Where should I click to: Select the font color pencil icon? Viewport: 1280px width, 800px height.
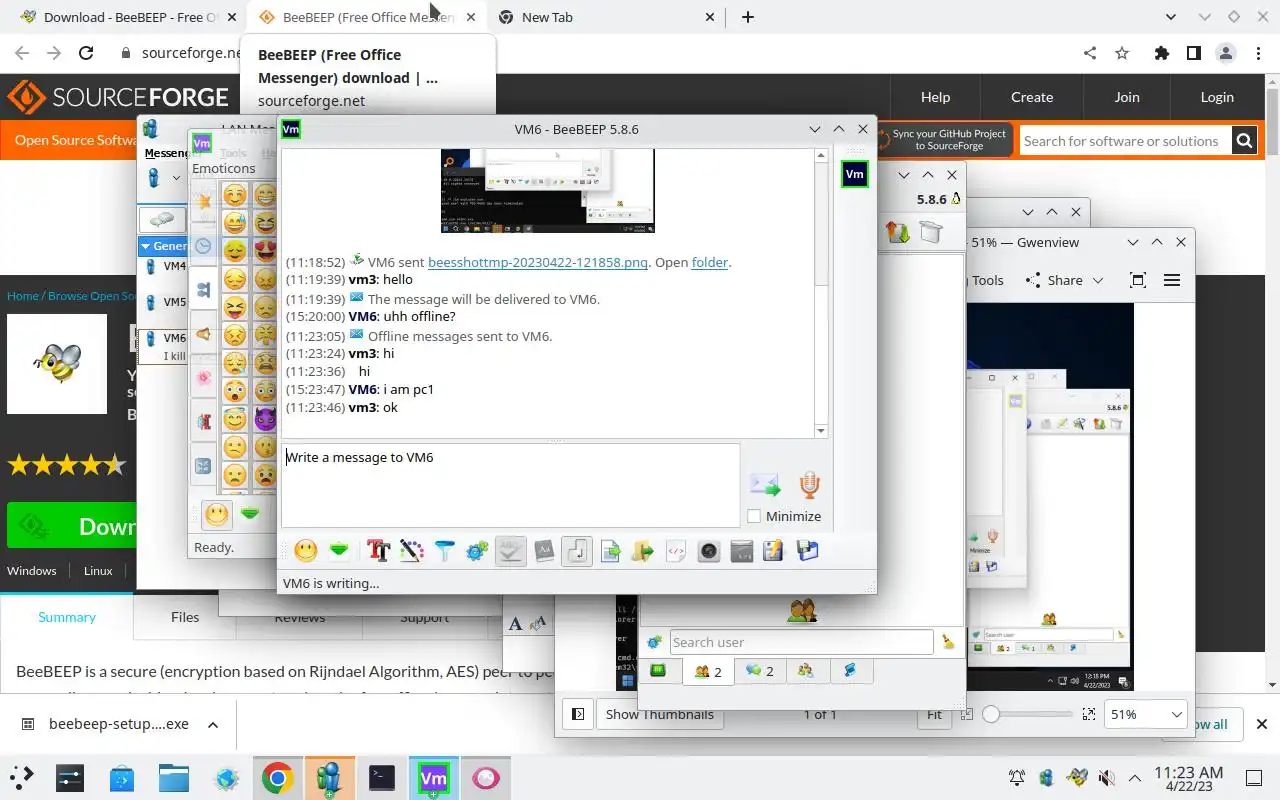pos(411,550)
